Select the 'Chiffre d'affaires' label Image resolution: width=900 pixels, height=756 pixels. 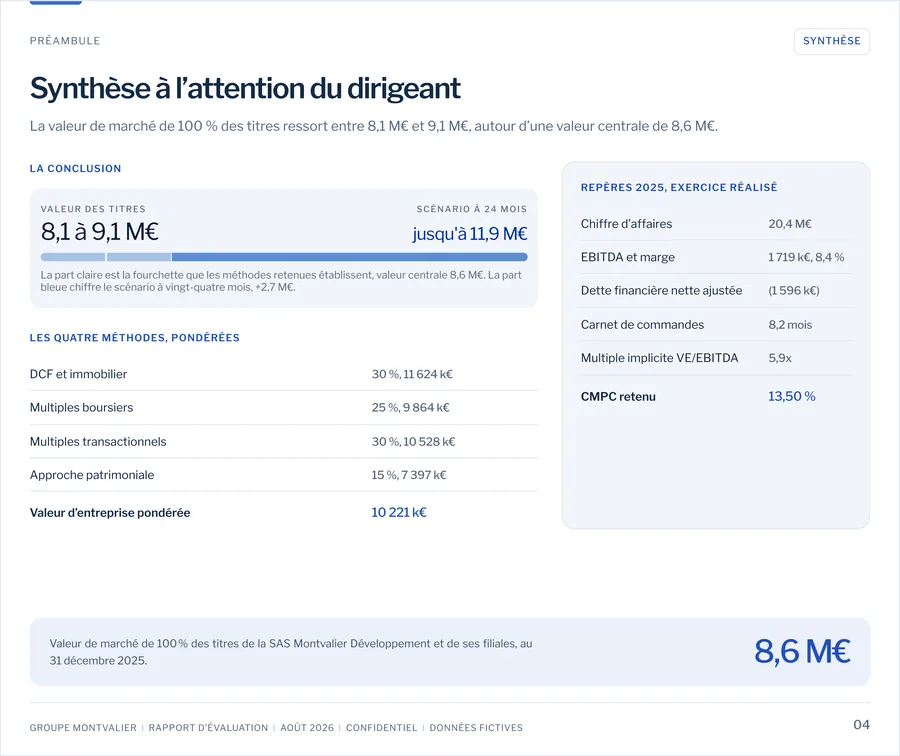pos(626,224)
